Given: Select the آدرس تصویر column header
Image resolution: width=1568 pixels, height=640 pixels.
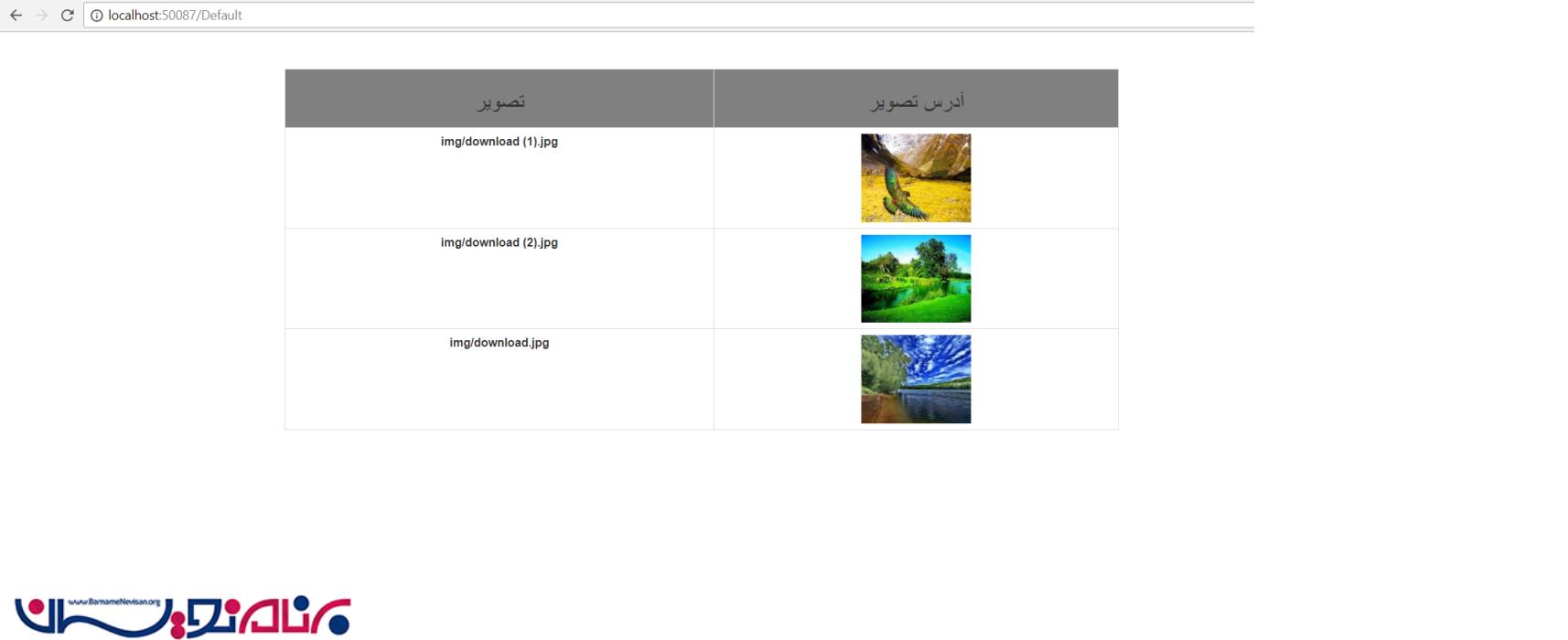Looking at the screenshot, I should tap(916, 99).
